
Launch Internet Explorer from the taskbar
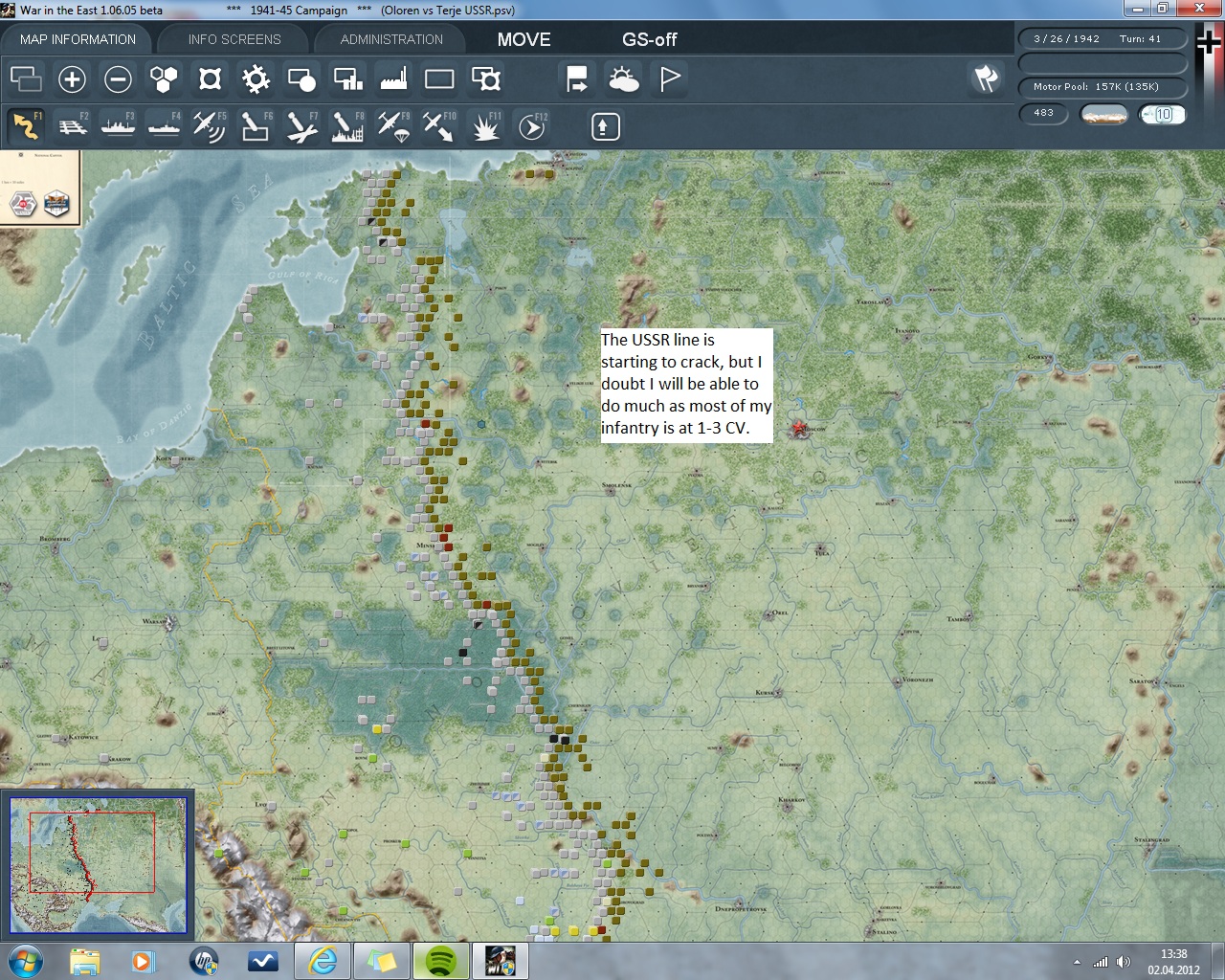(323, 961)
